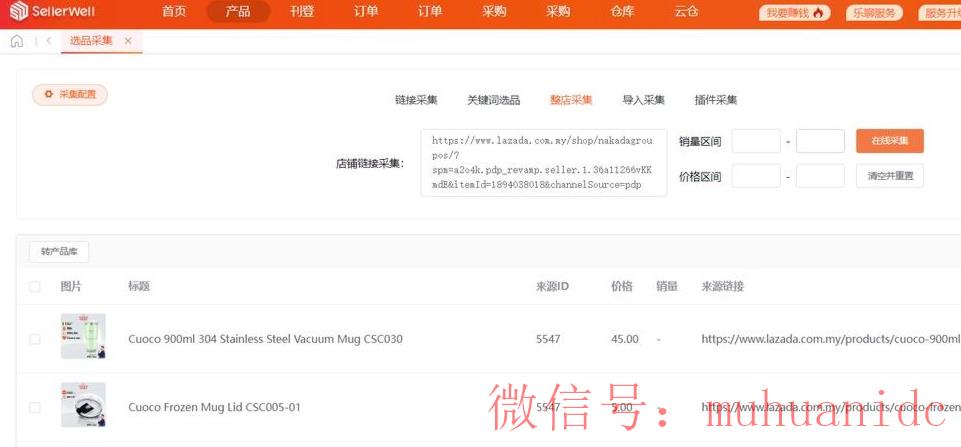Screen dimensions: 961x447
Task: Select the 插件采集 tab
Action: (716, 100)
